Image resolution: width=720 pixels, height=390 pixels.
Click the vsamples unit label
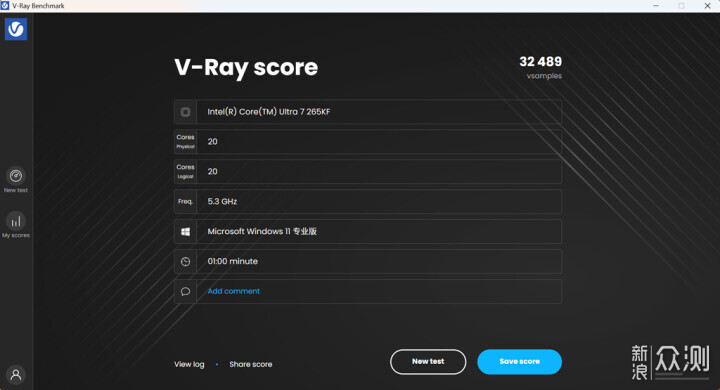point(544,76)
